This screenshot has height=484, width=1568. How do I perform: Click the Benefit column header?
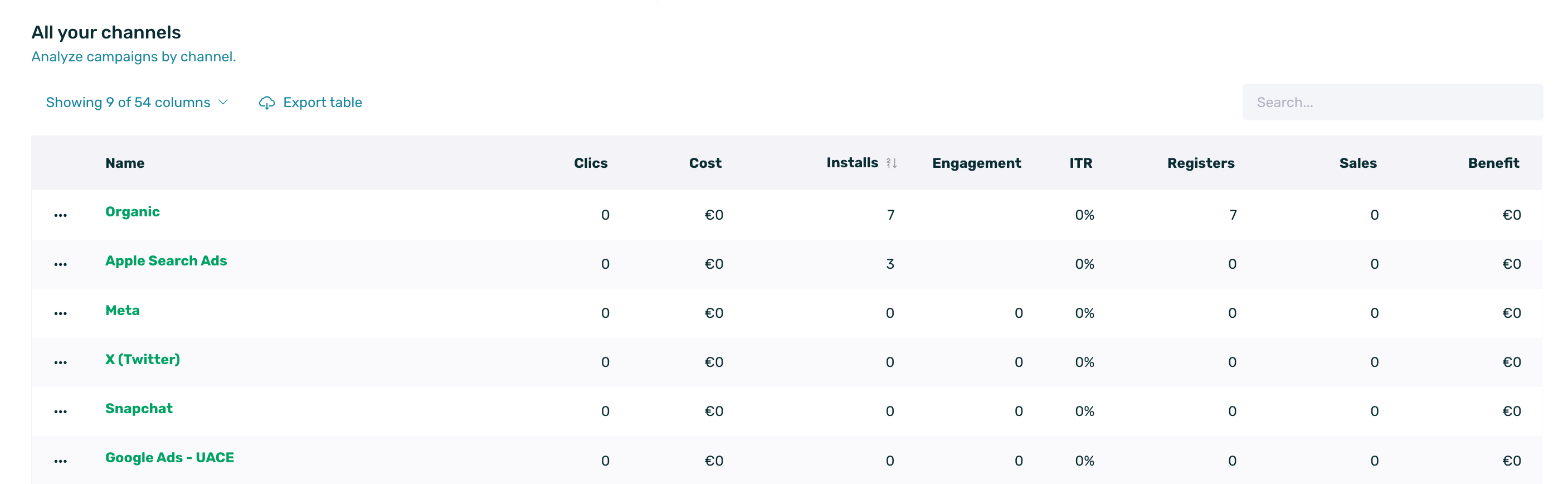coord(1493,163)
